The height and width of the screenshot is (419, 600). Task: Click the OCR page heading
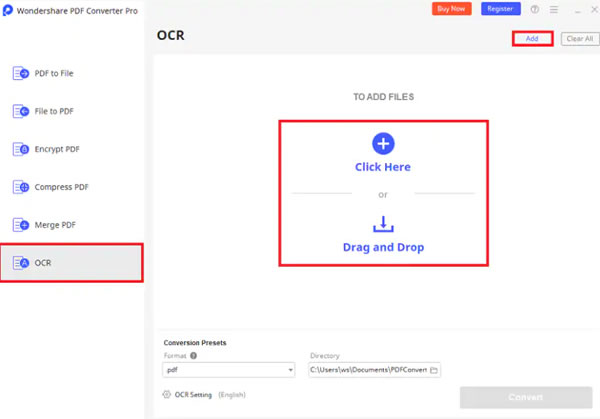point(171,35)
